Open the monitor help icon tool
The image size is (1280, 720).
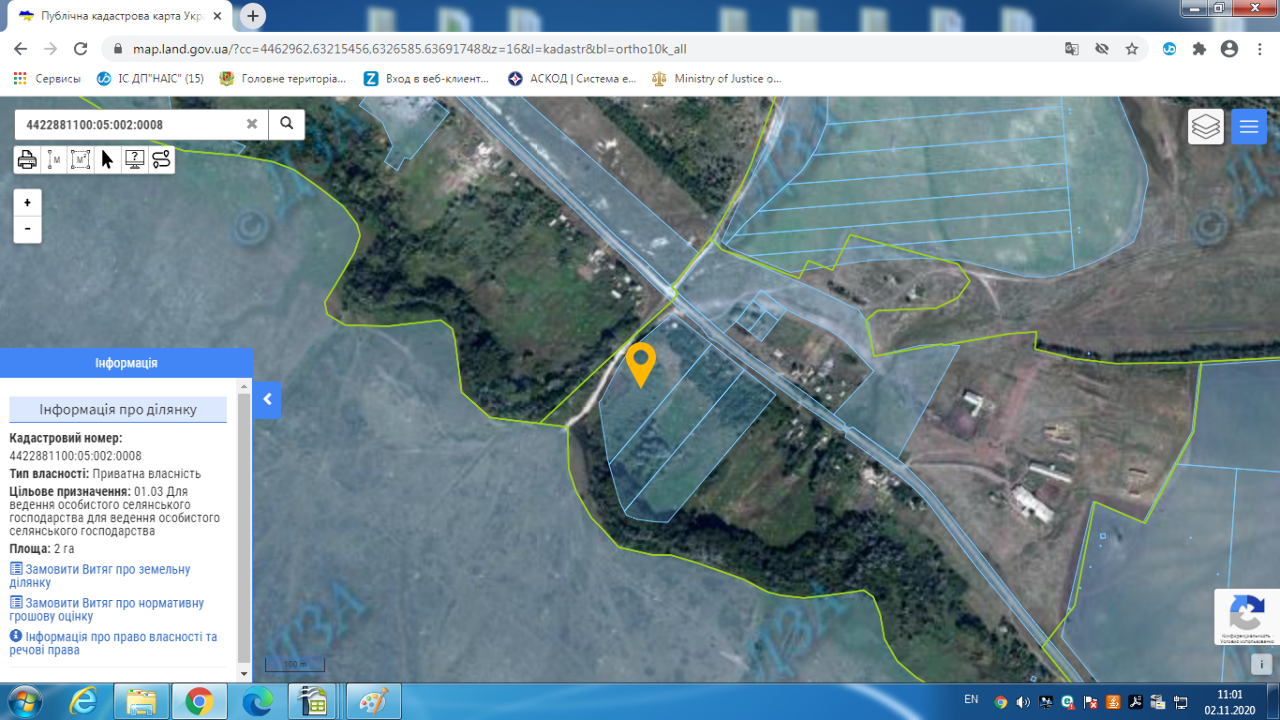point(134,160)
